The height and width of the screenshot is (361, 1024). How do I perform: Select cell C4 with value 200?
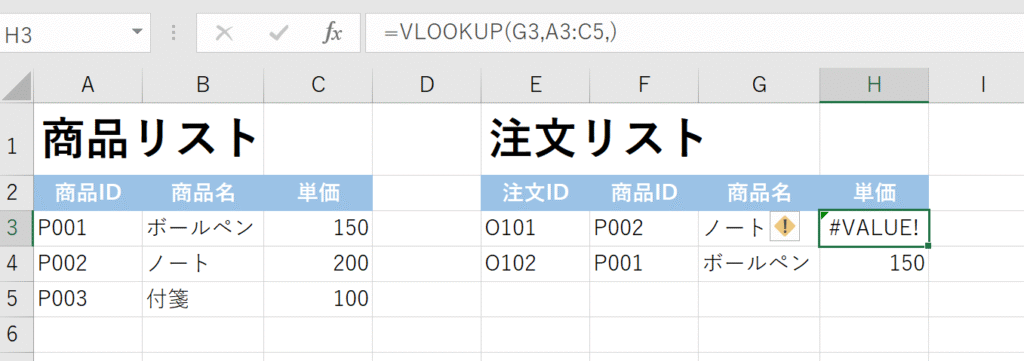318,263
